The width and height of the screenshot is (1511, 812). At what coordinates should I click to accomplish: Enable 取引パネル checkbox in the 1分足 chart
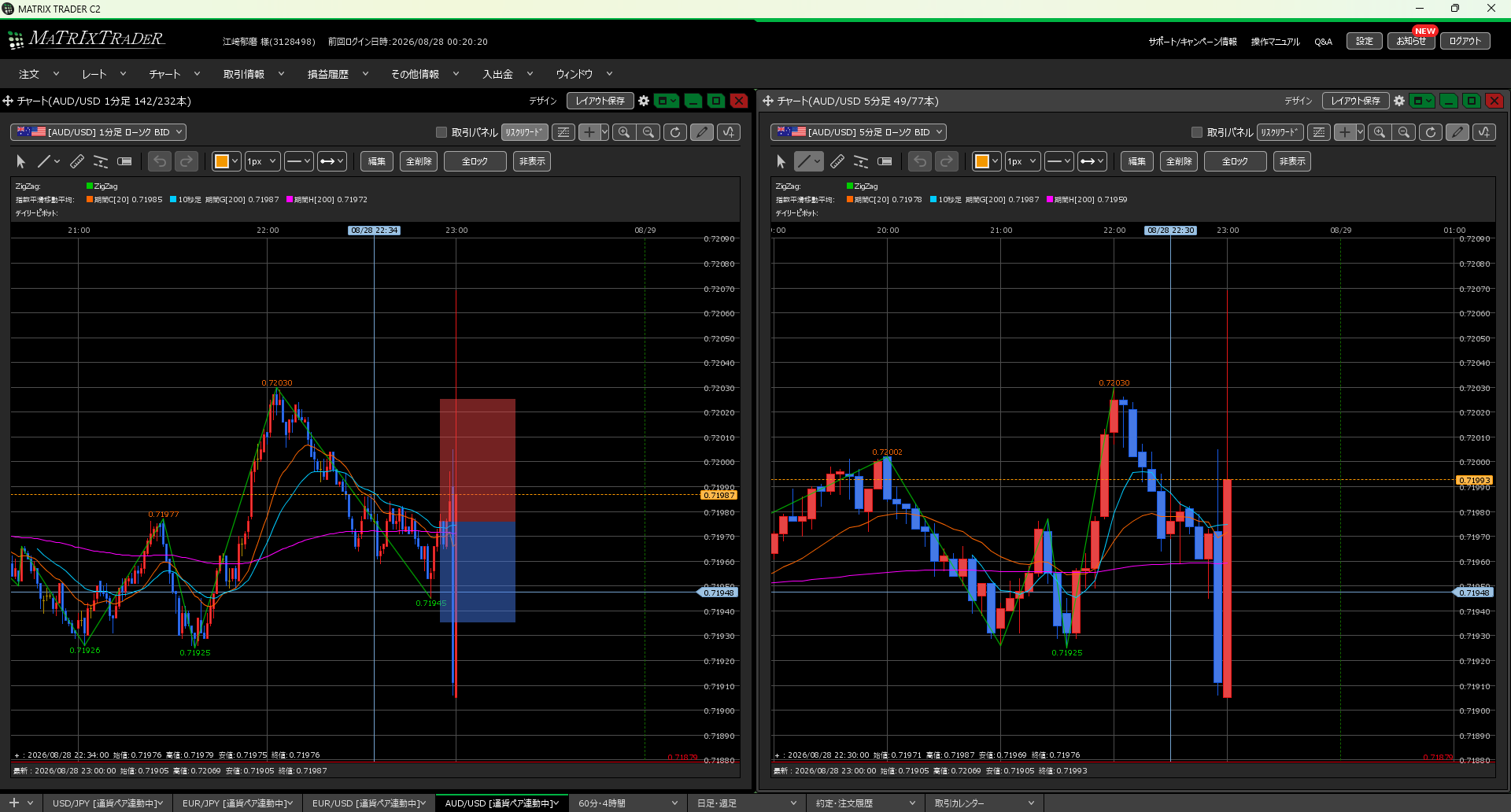441,132
